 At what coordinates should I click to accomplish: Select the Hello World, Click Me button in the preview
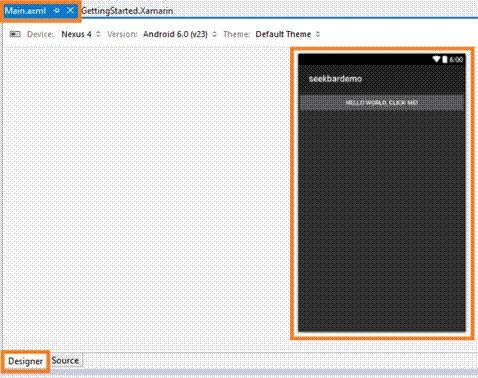tap(382, 102)
